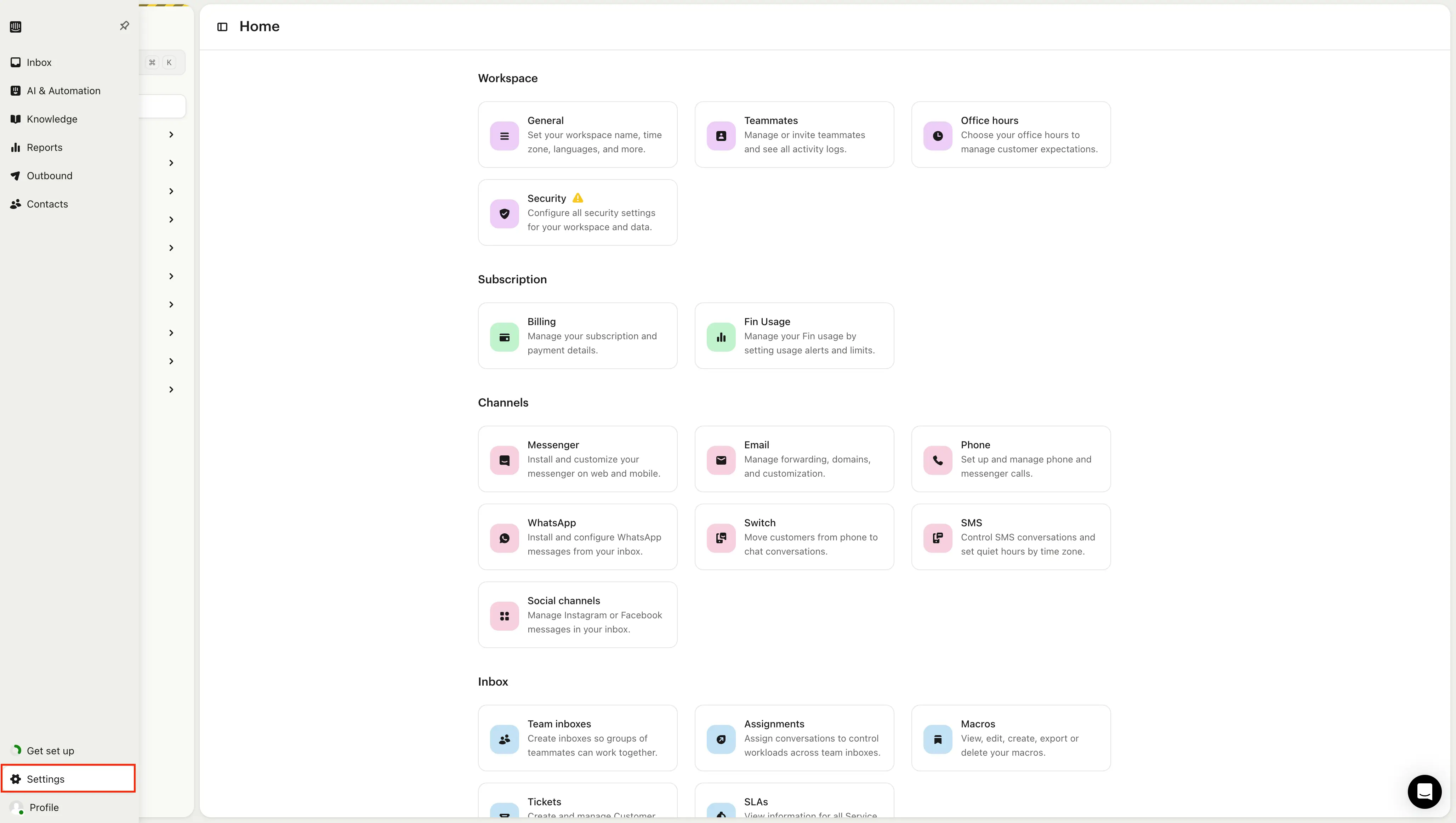Toggle the sidebar panel icon beside Home
Viewport: 1456px width, 823px height.
pos(222,27)
